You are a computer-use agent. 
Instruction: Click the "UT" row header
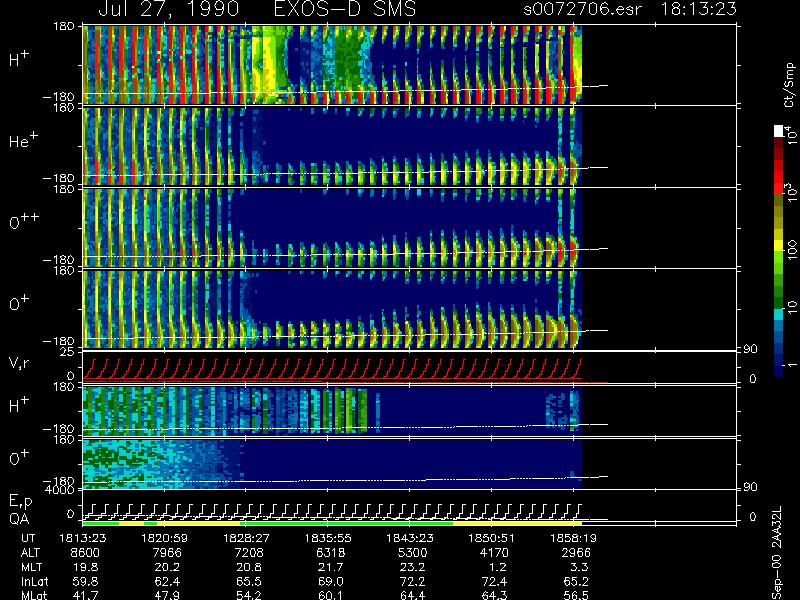tap(28, 538)
